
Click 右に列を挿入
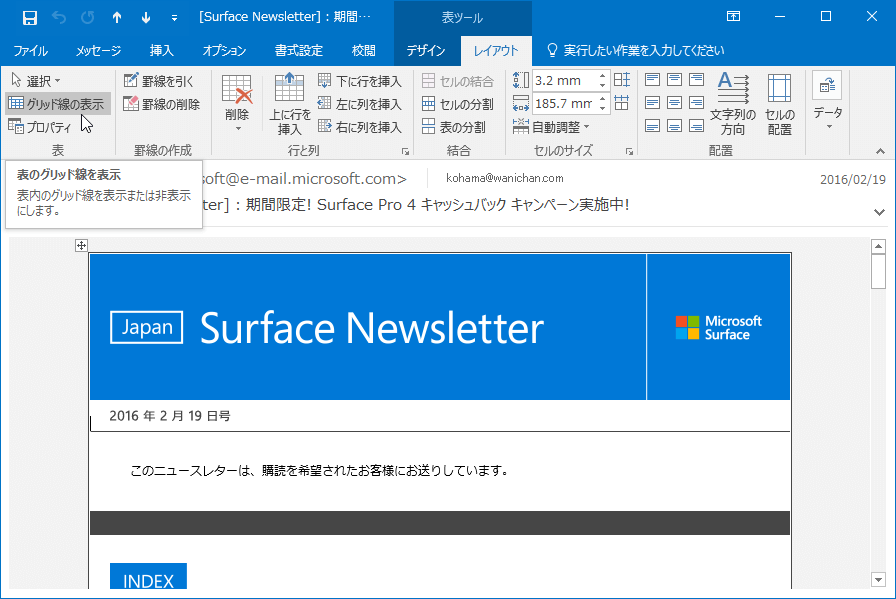click(x=360, y=127)
